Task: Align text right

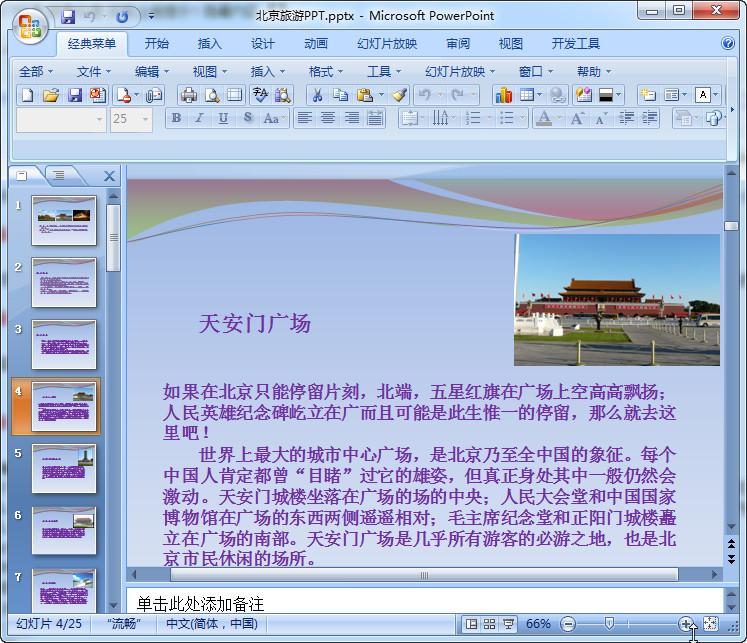Action: (x=352, y=118)
